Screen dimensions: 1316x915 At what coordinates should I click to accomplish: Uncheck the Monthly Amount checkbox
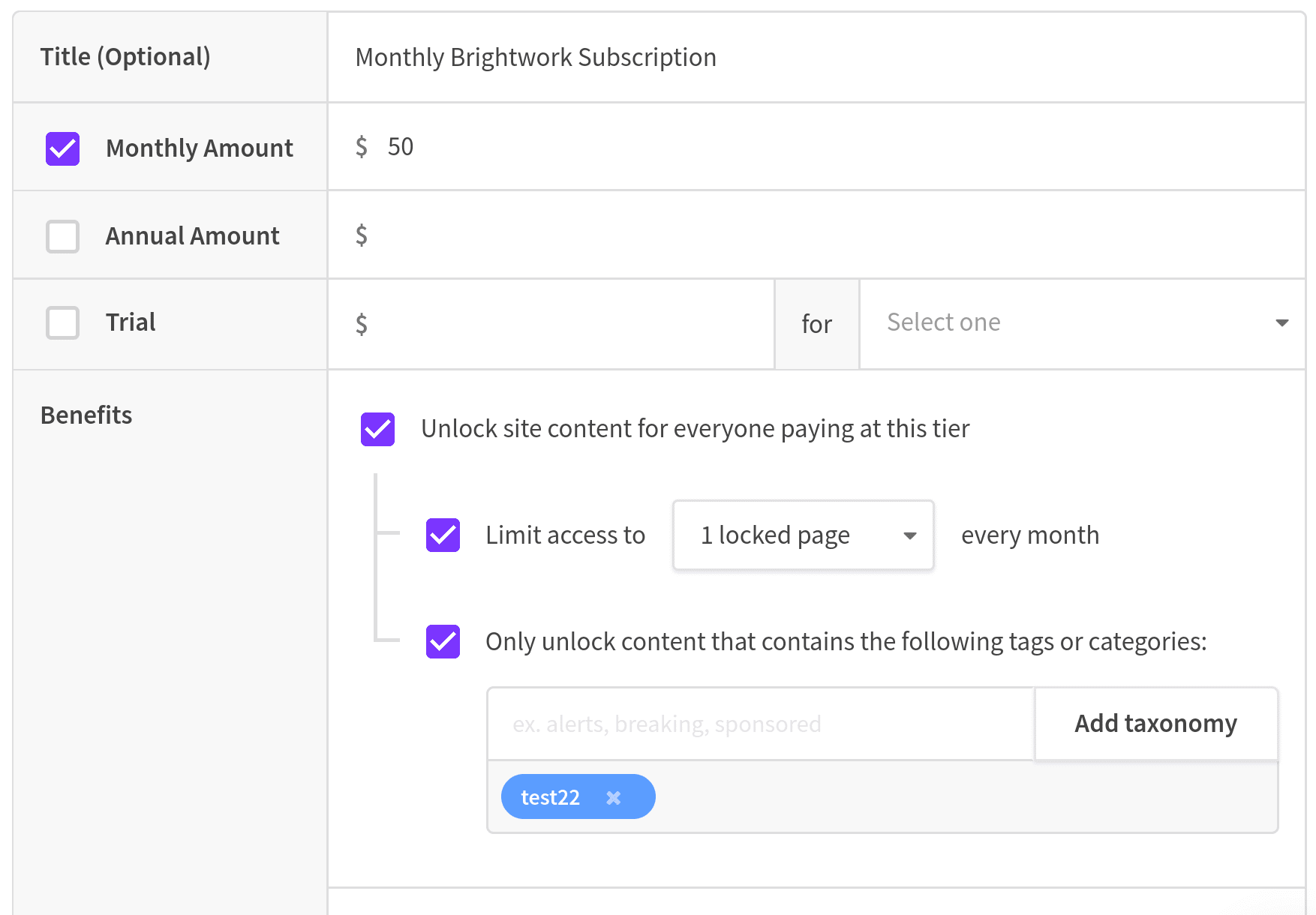click(62, 148)
